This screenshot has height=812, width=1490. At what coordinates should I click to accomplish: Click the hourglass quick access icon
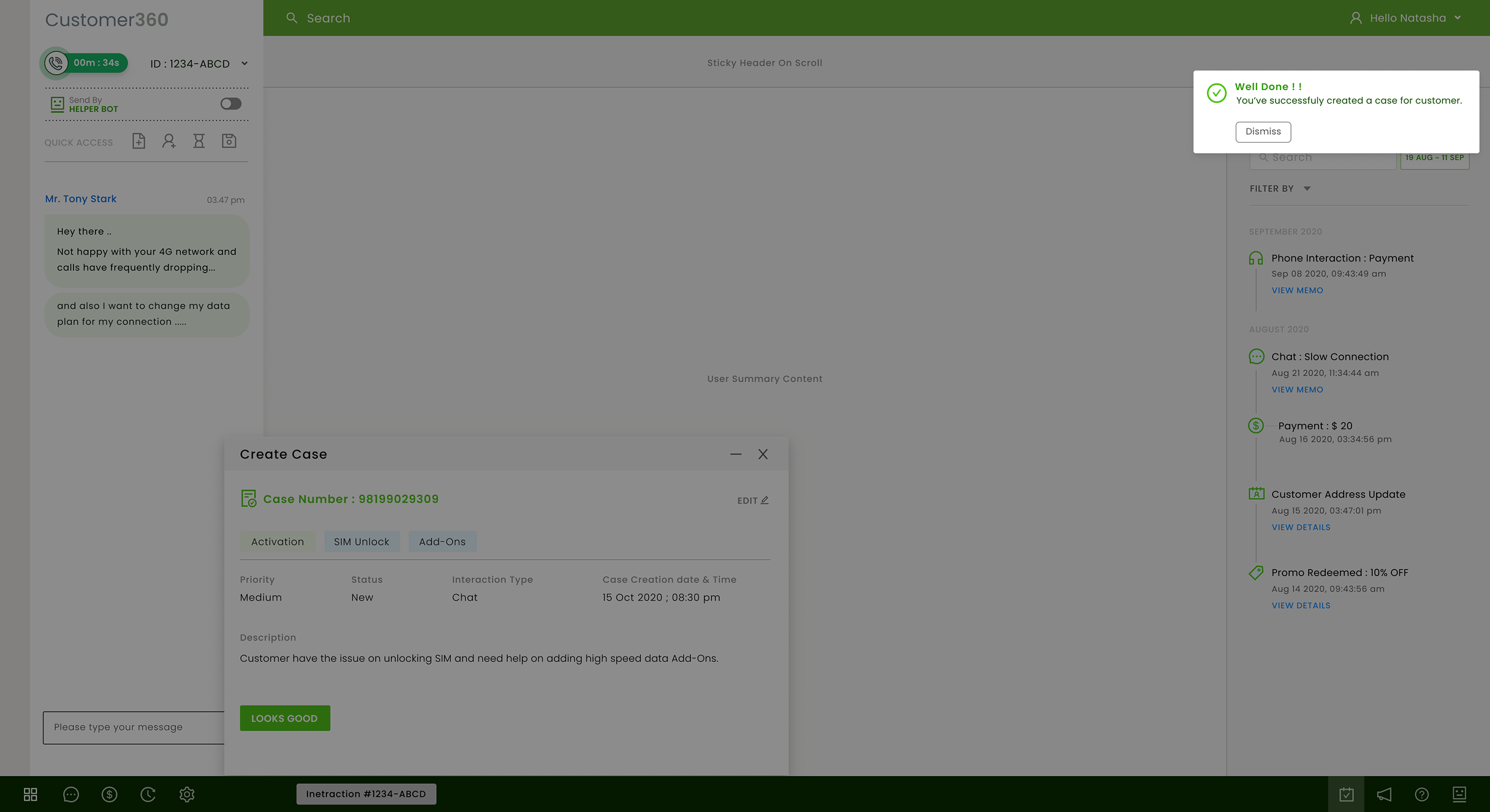coord(199,141)
